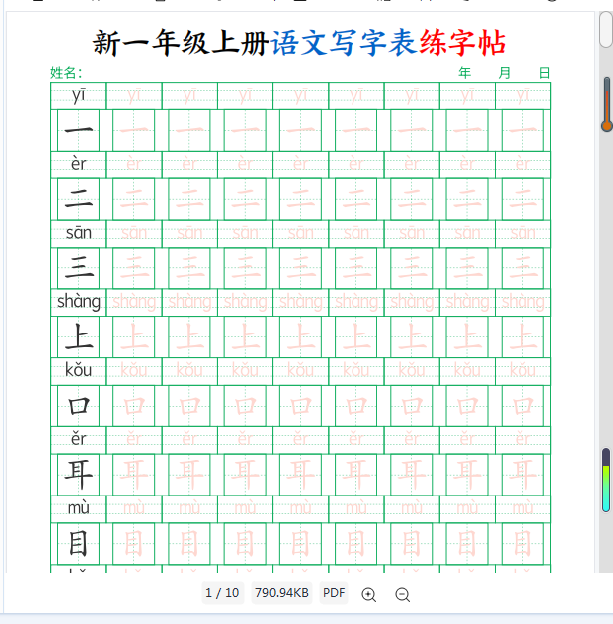Click the black pinyin mù cell

(78, 509)
